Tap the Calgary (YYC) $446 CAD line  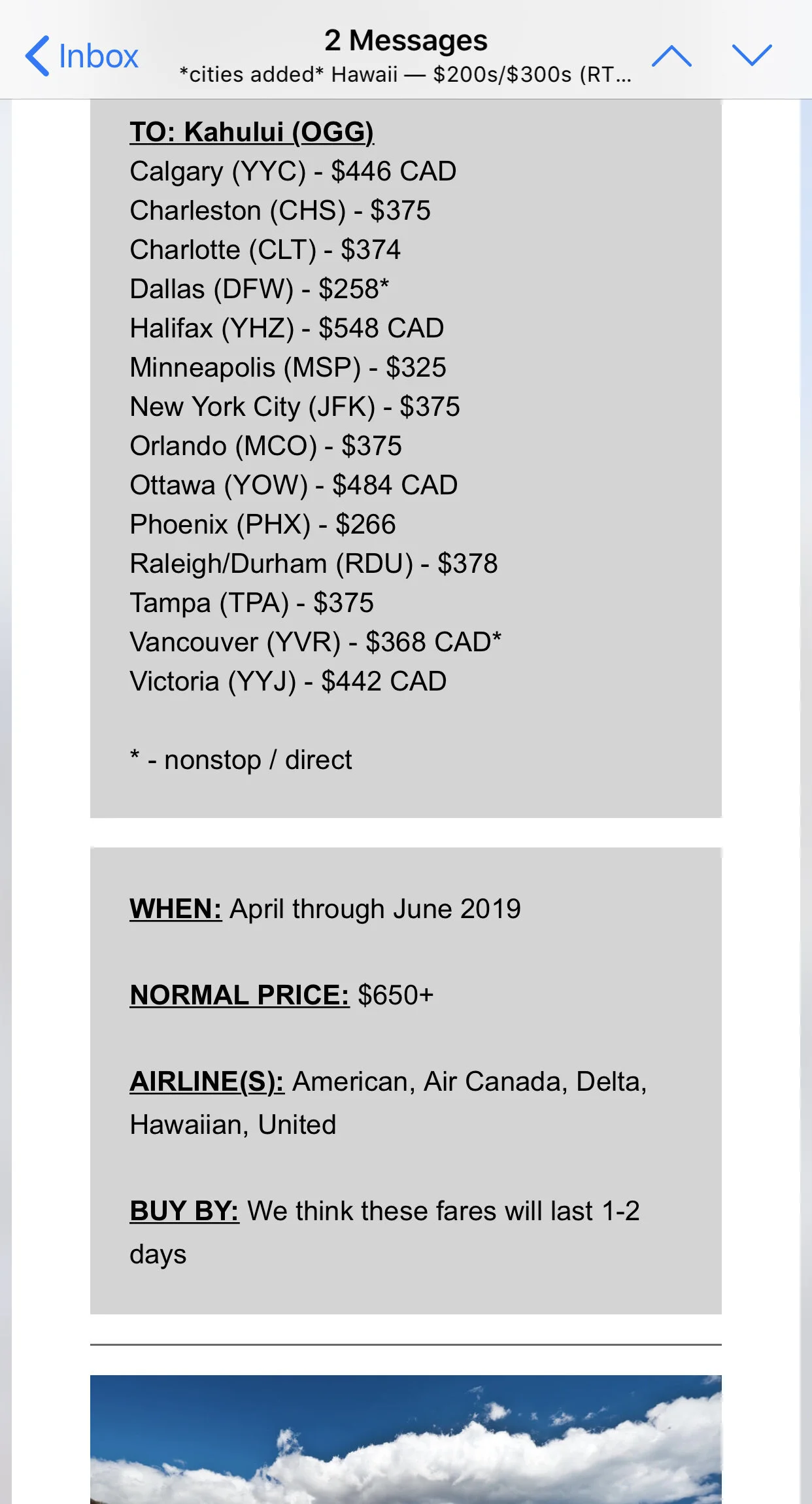pos(293,171)
